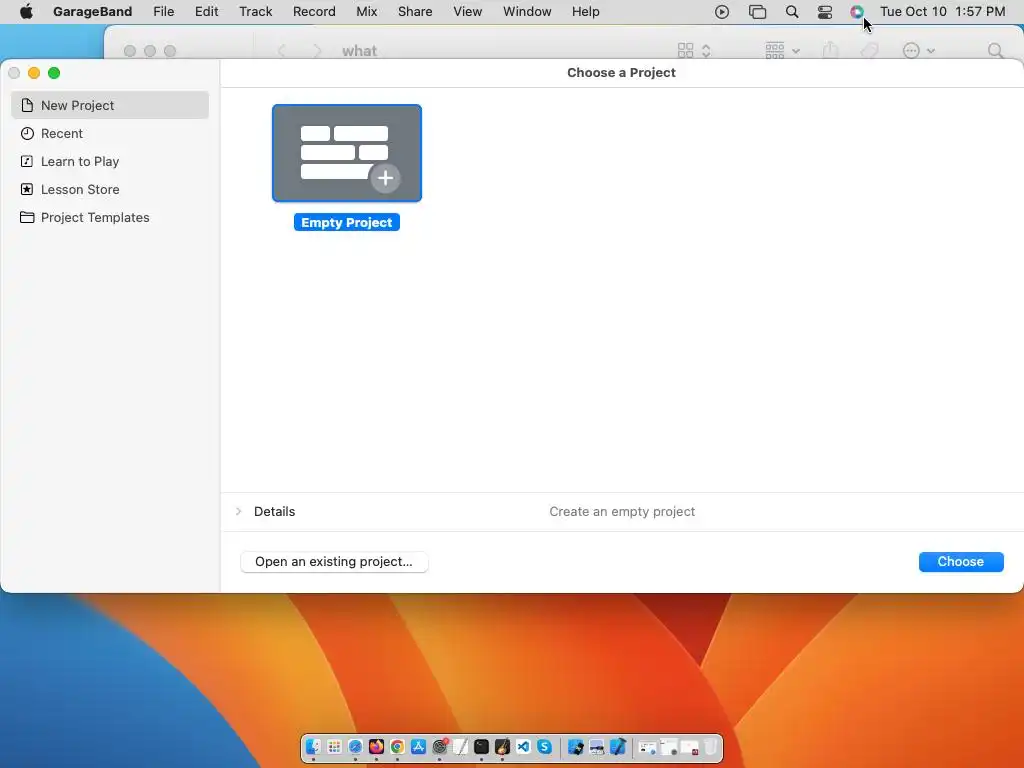Open the Mix menu
This screenshot has width=1024, height=768.
point(366,12)
